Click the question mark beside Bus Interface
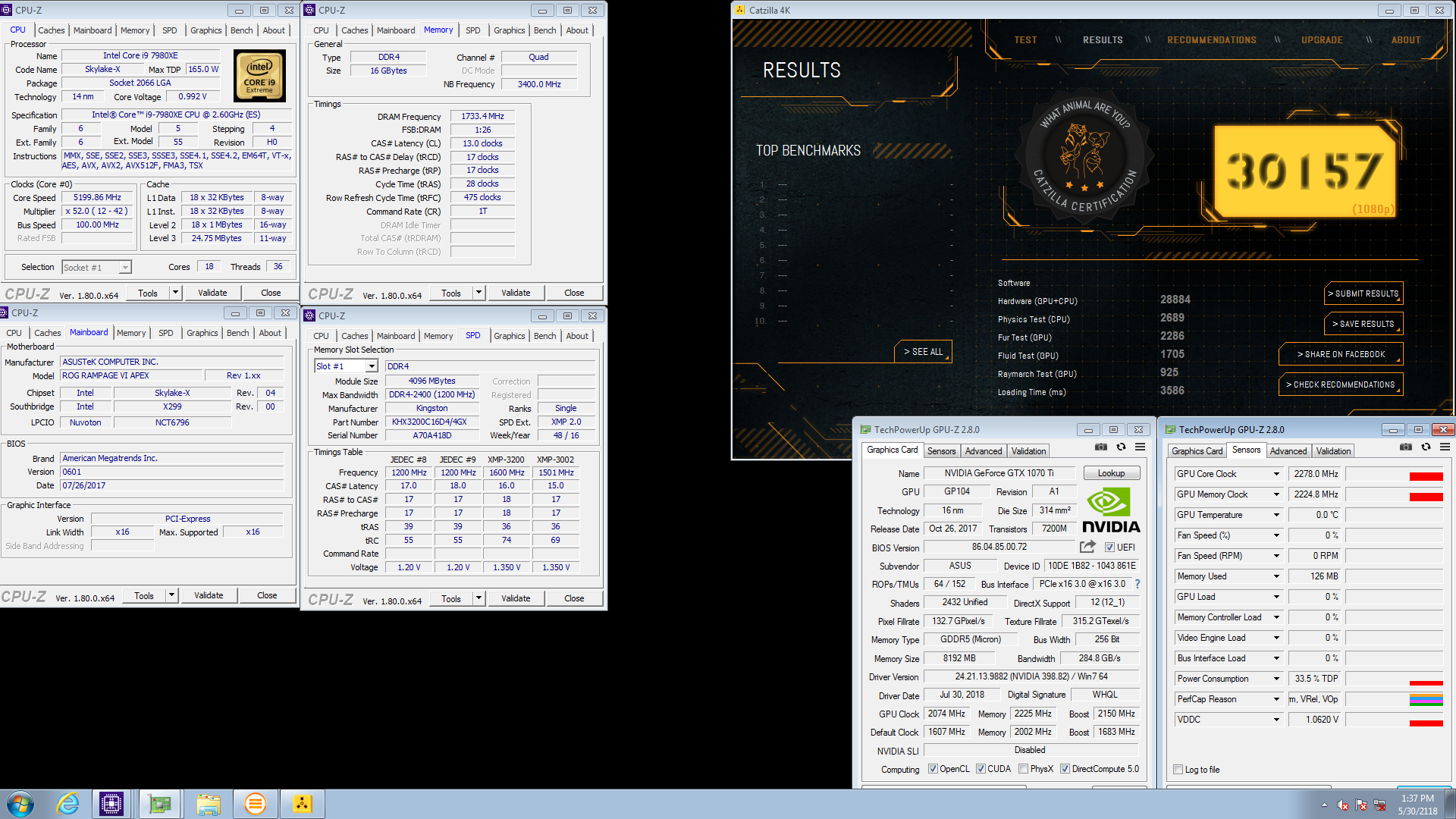Viewport: 1456px width, 819px height. tap(1137, 584)
